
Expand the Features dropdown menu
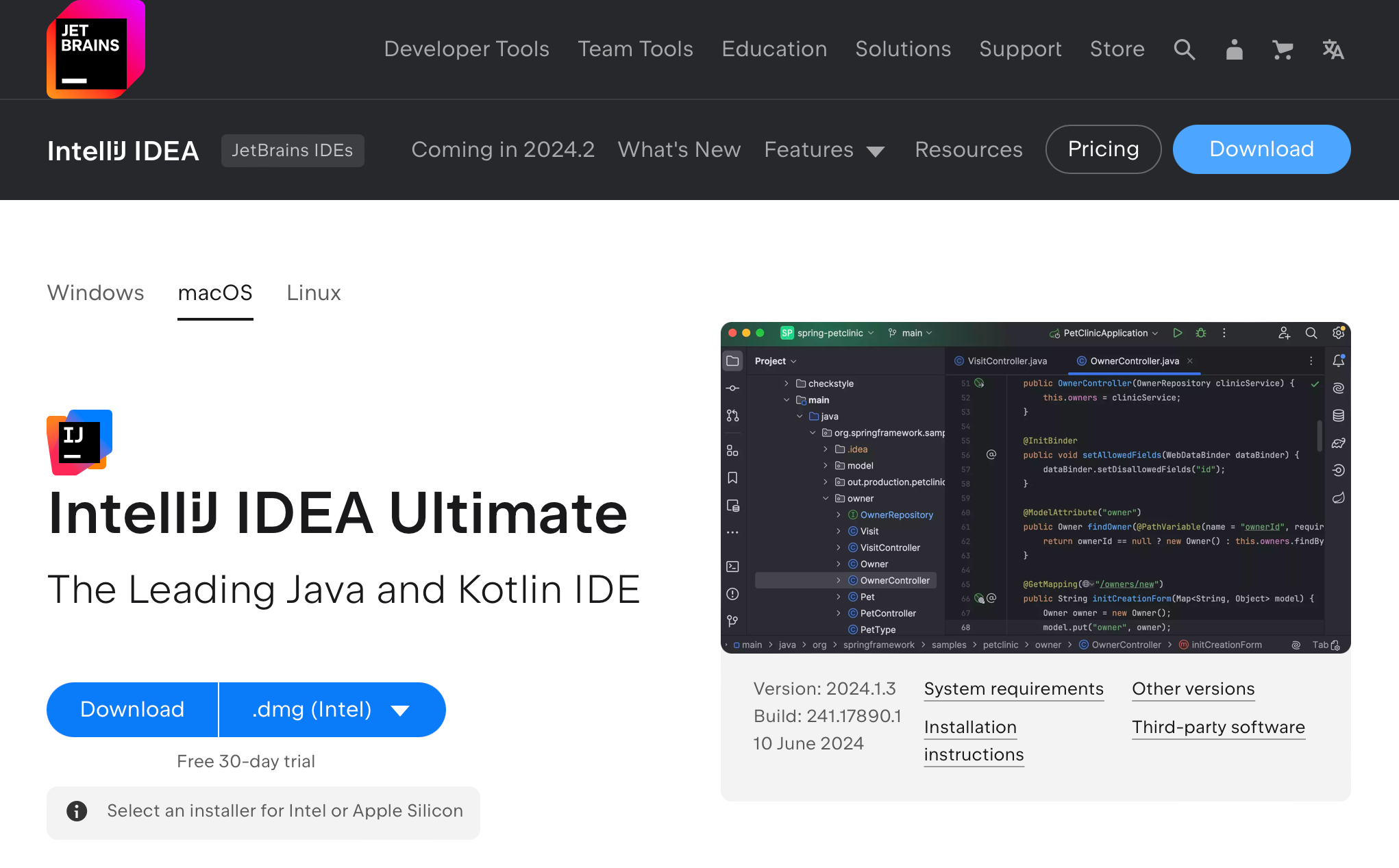coord(824,150)
